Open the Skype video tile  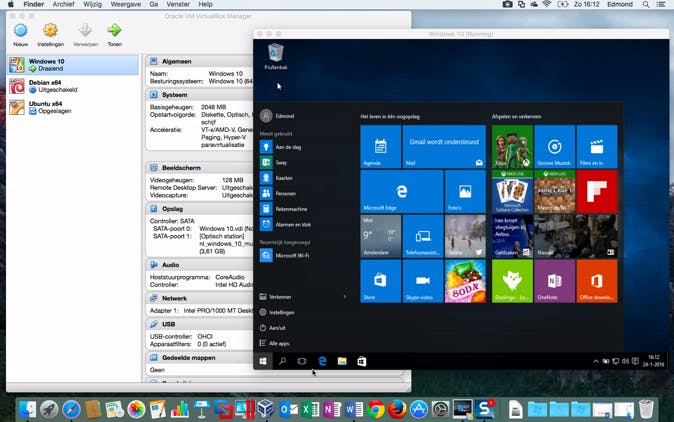coord(423,281)
